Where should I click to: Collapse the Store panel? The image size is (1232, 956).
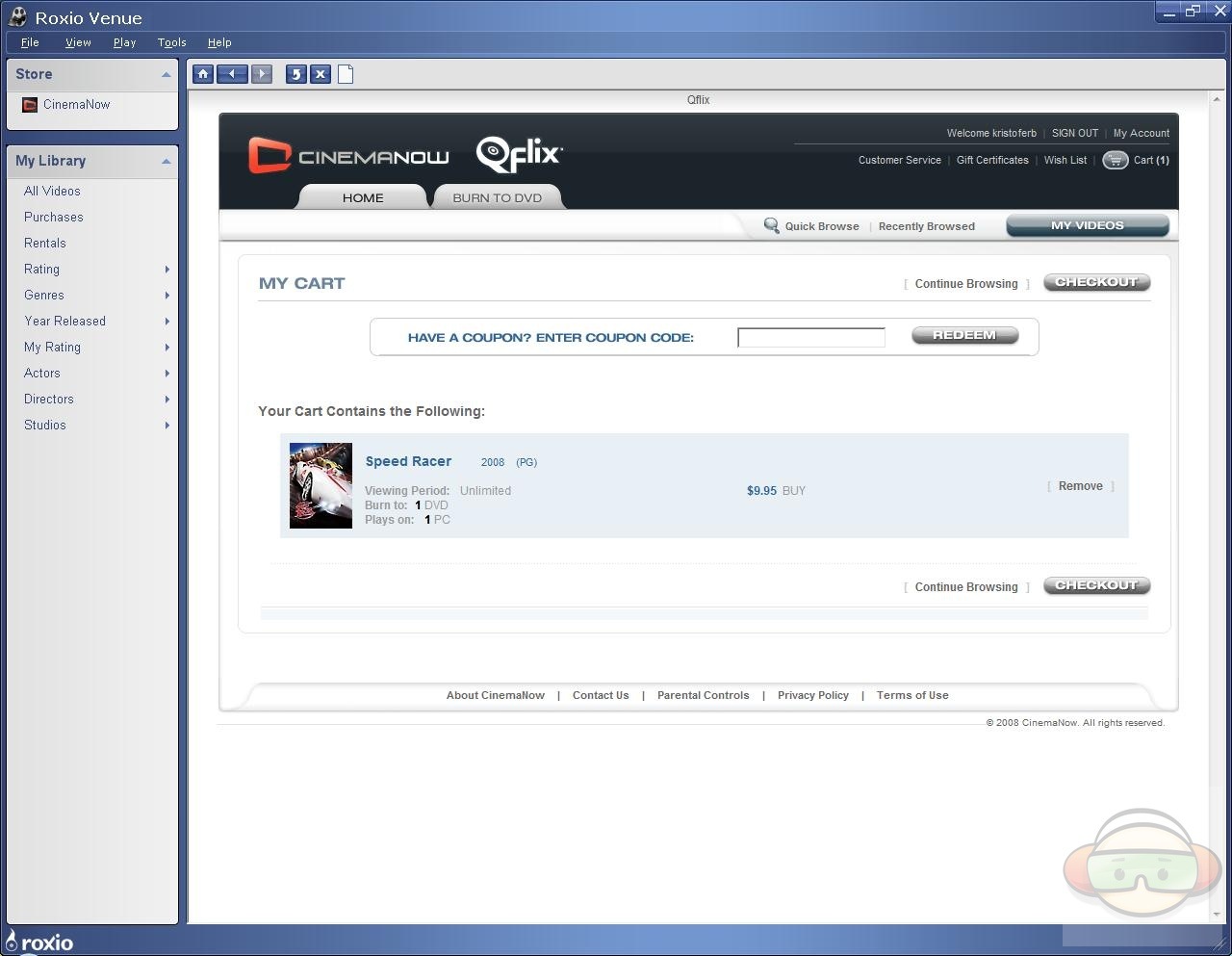click(x=166, y=74)
